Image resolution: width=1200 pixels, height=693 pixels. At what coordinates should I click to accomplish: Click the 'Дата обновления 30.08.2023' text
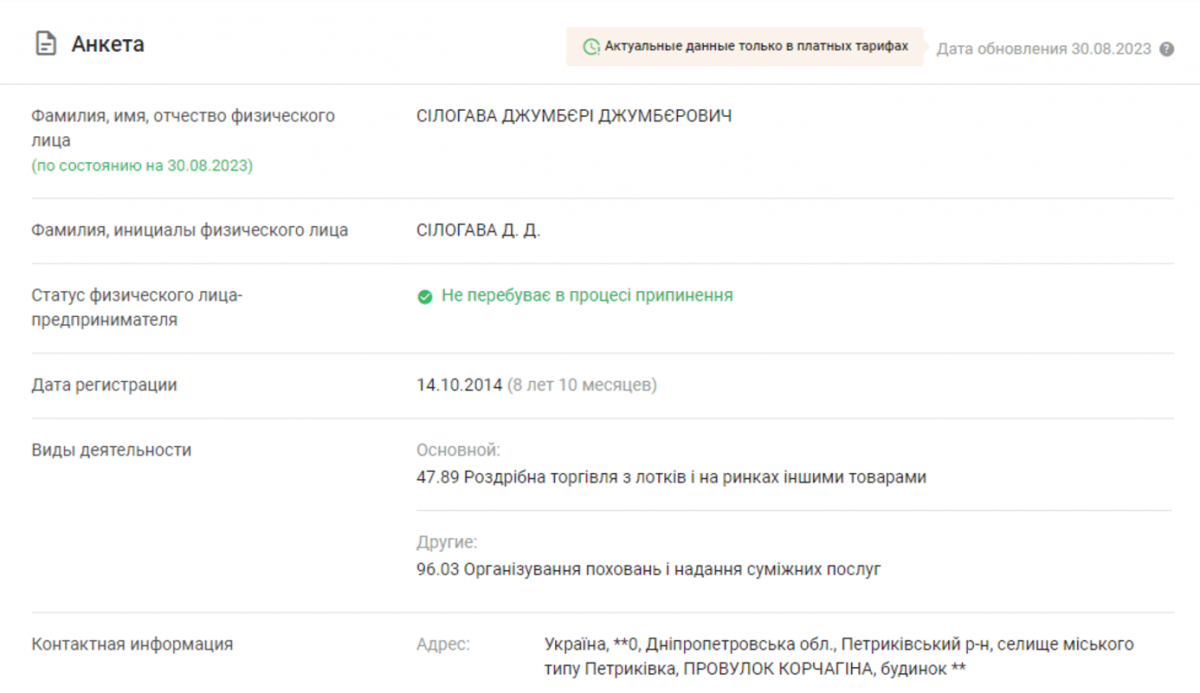pos(1043,49)
